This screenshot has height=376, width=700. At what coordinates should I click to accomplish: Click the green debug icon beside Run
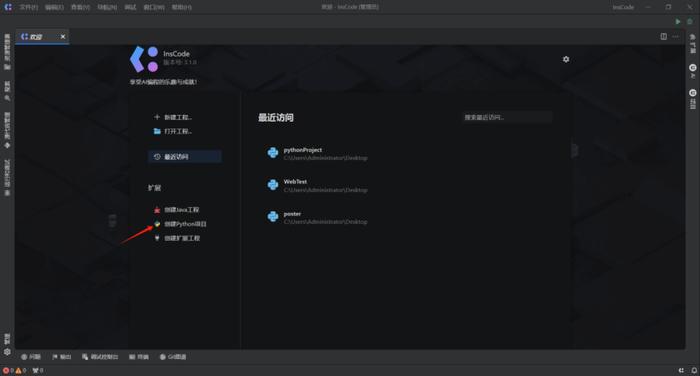[x=690, y=21]
